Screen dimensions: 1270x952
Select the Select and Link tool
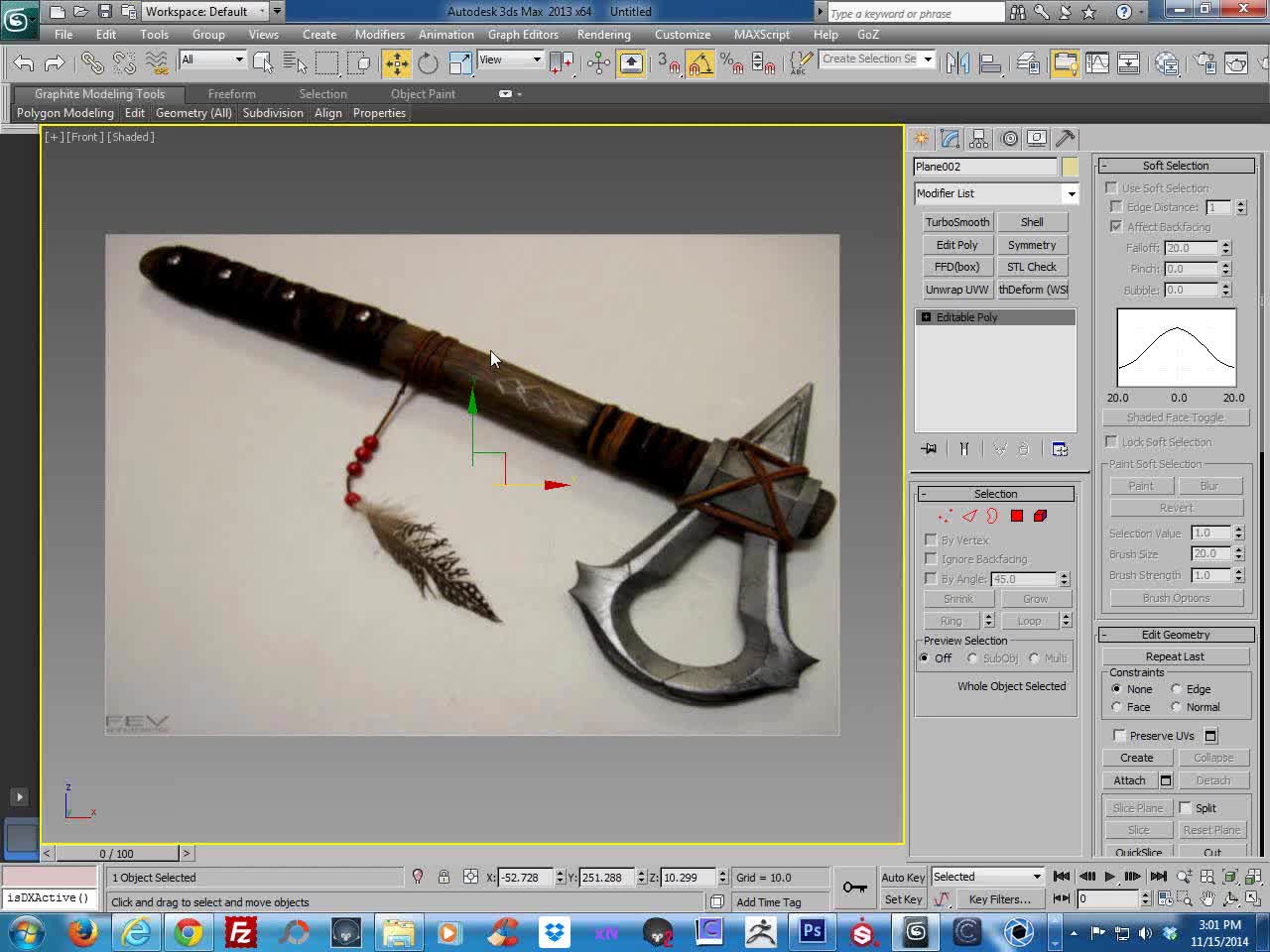92,63
